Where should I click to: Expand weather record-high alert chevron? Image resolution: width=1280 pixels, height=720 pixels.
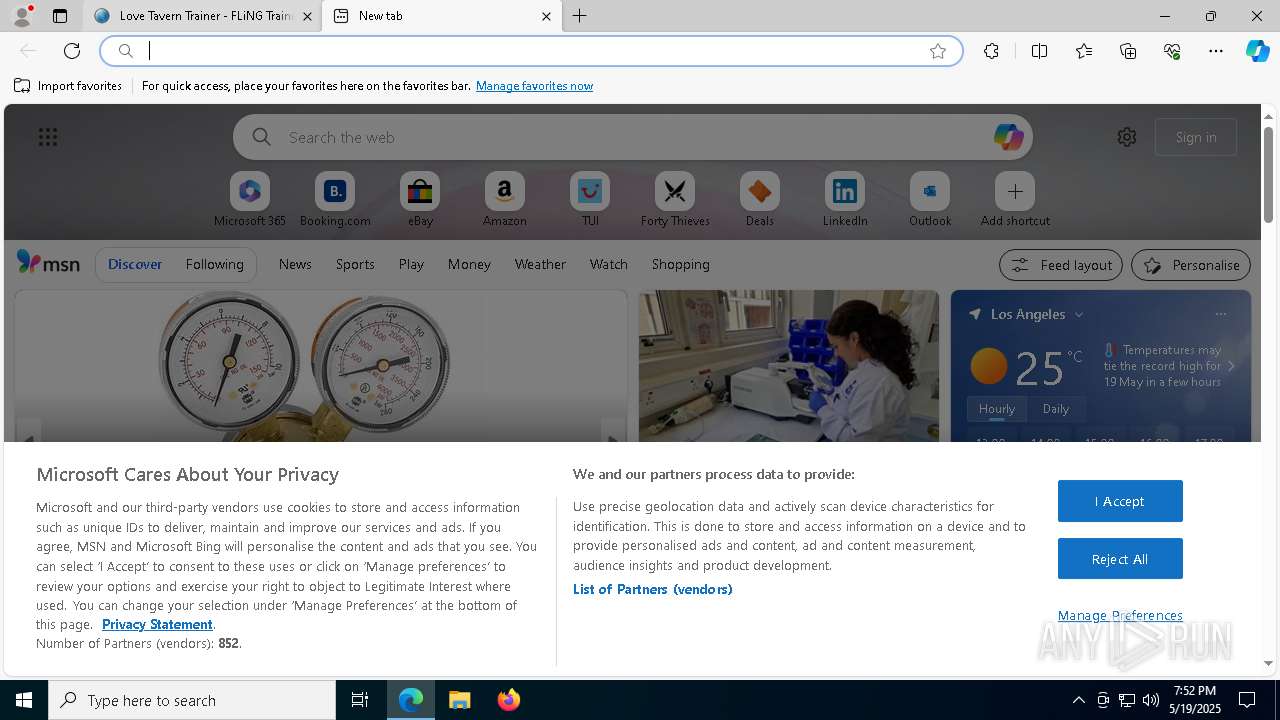(x=1231, y=366)
